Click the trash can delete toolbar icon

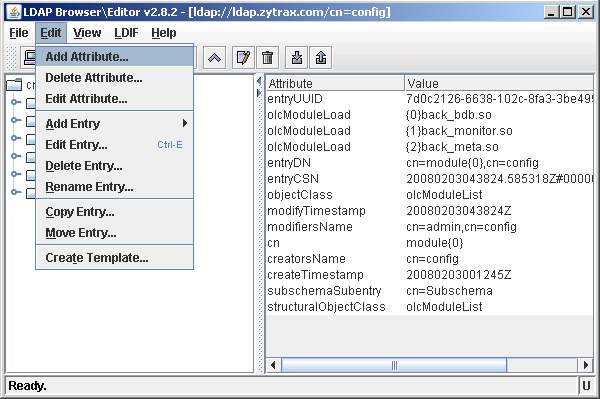click(267, 58)
